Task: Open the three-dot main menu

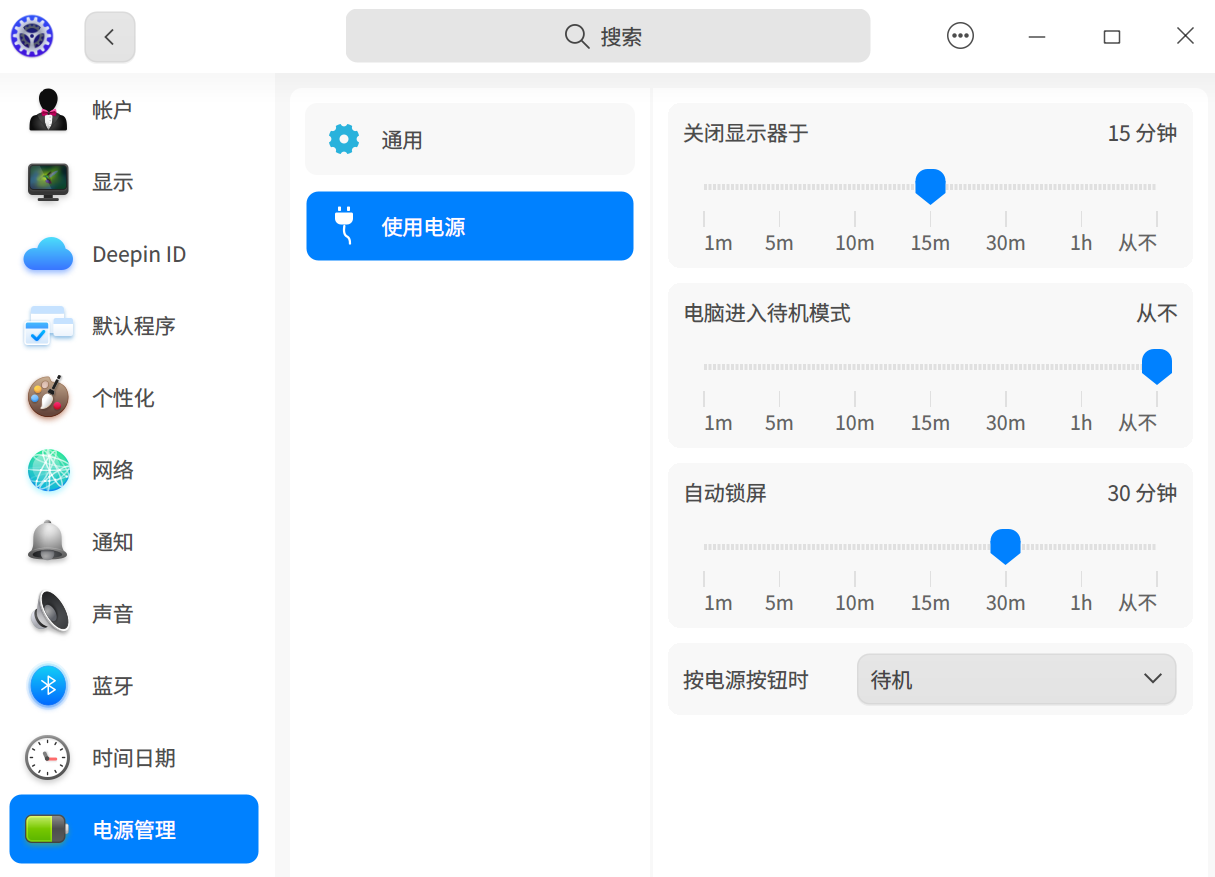Action: tap(960, 36)
